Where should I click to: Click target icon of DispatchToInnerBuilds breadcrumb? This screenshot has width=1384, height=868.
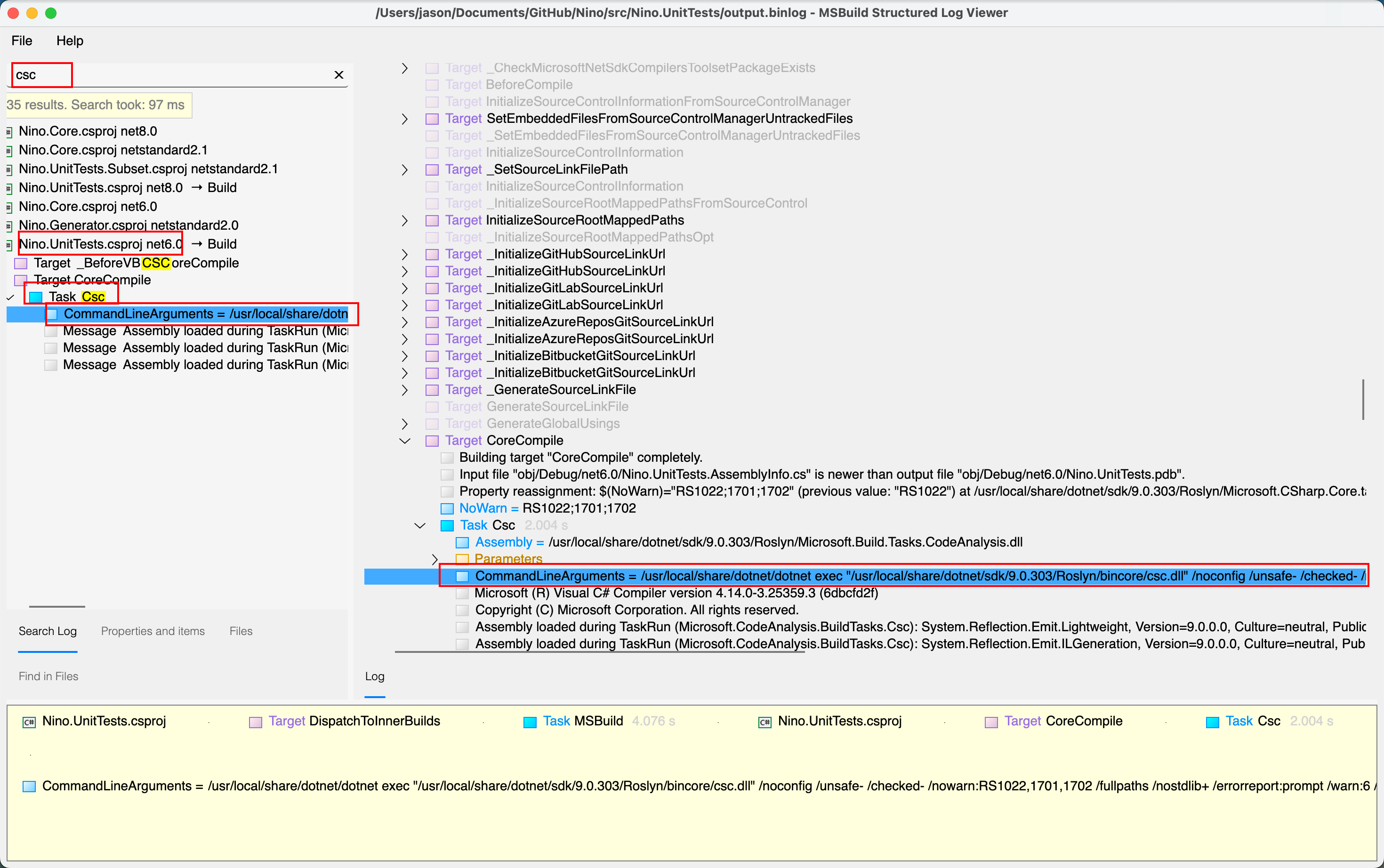[256, 722]
